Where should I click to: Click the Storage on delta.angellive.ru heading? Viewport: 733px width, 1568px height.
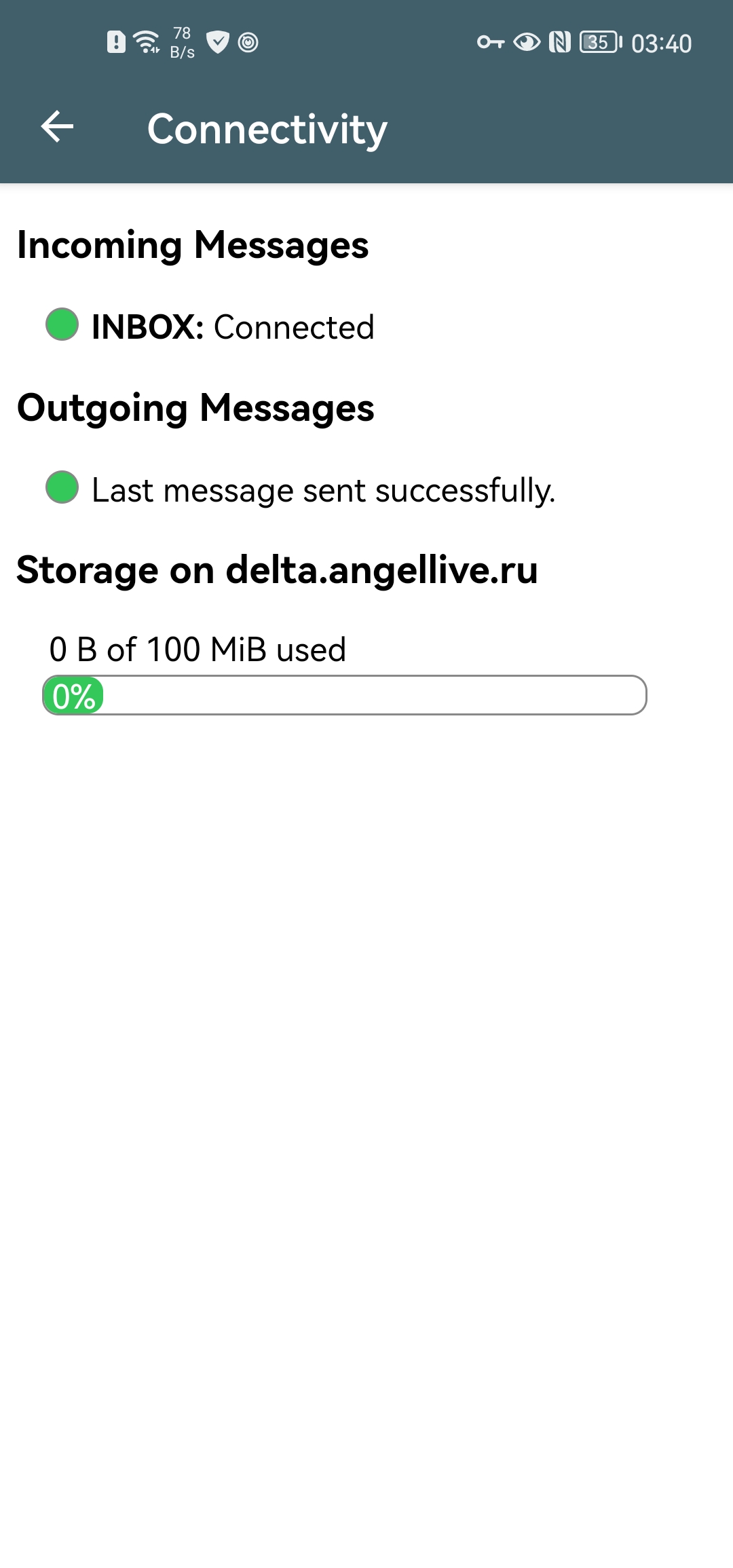(x=277, y=570)
